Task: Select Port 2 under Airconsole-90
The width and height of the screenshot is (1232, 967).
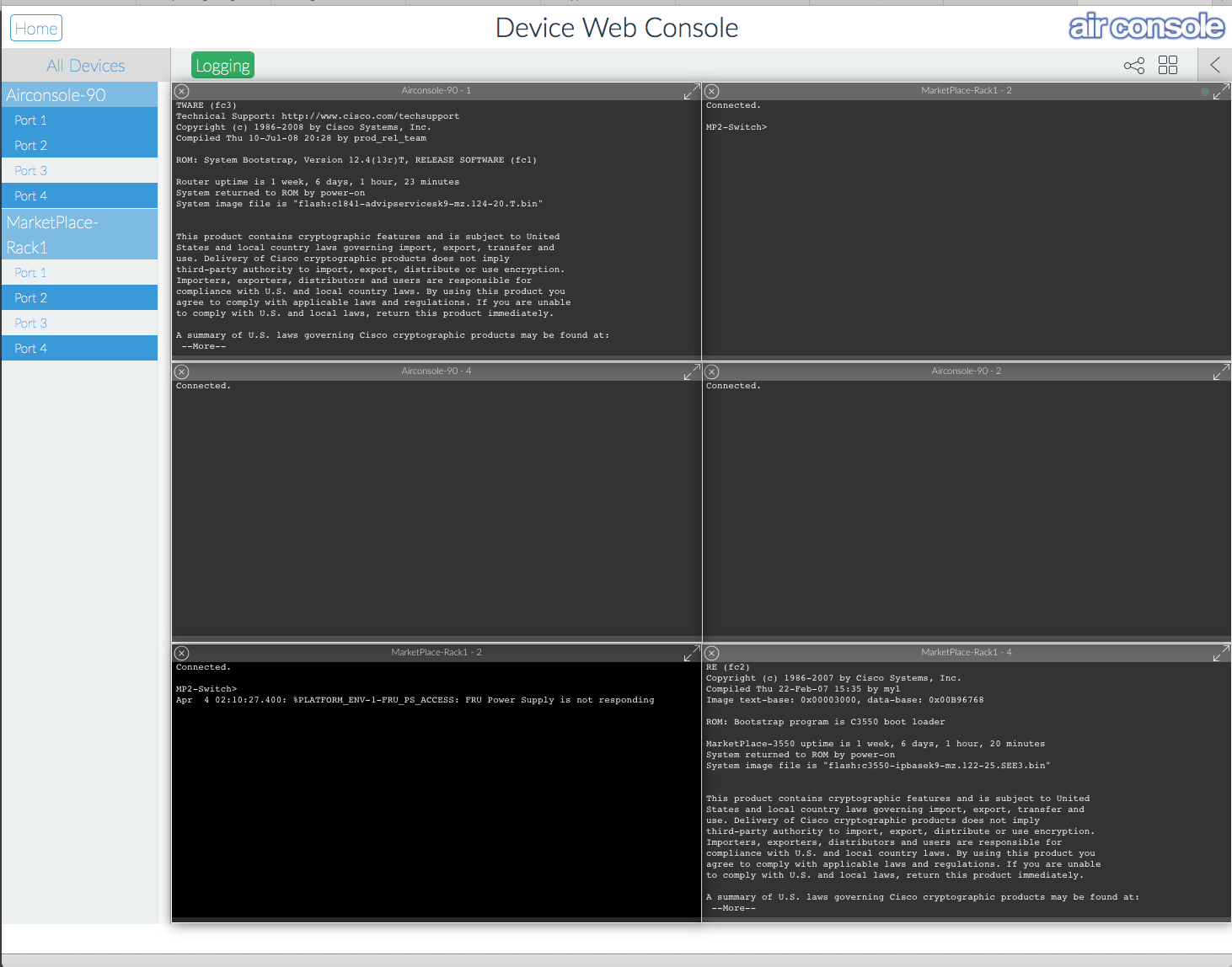Action: pos(79,146)
